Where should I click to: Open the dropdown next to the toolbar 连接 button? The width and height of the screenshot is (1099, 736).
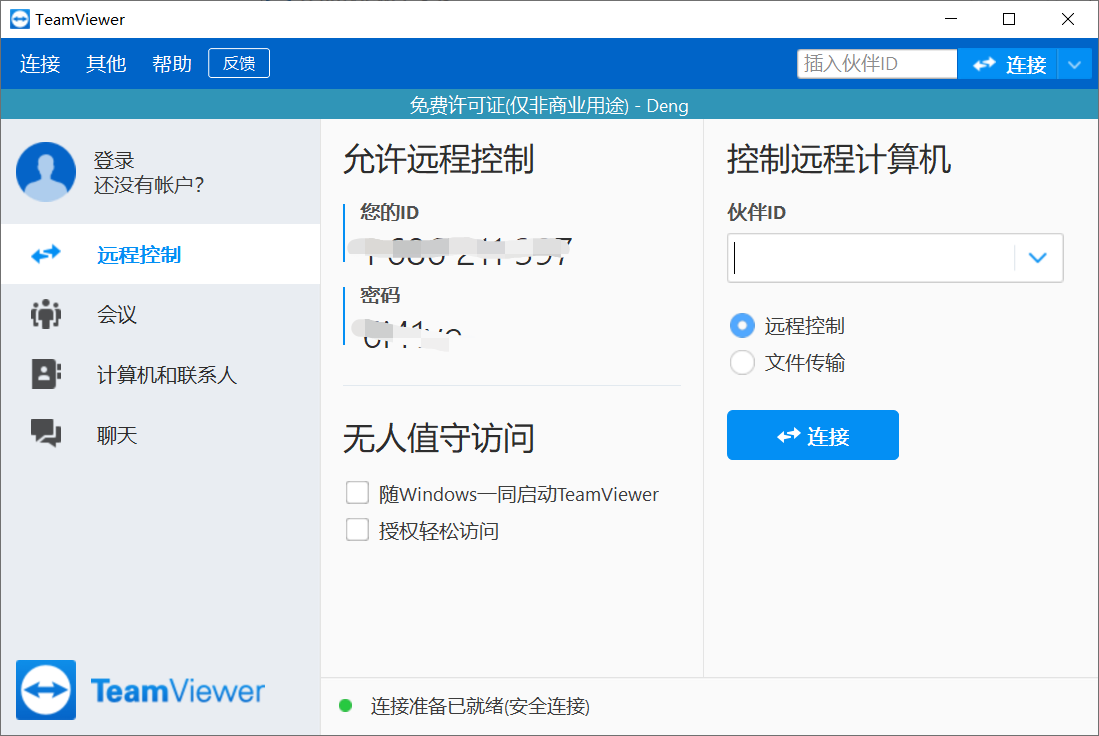click(x=1076, y=63)
